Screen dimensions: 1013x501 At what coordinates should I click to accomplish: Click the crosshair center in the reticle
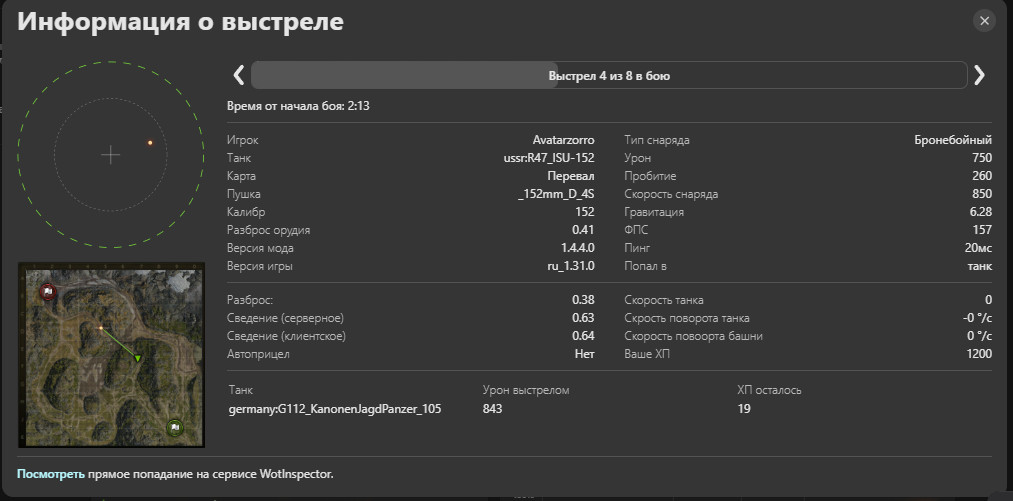click(x=110, y=154)
